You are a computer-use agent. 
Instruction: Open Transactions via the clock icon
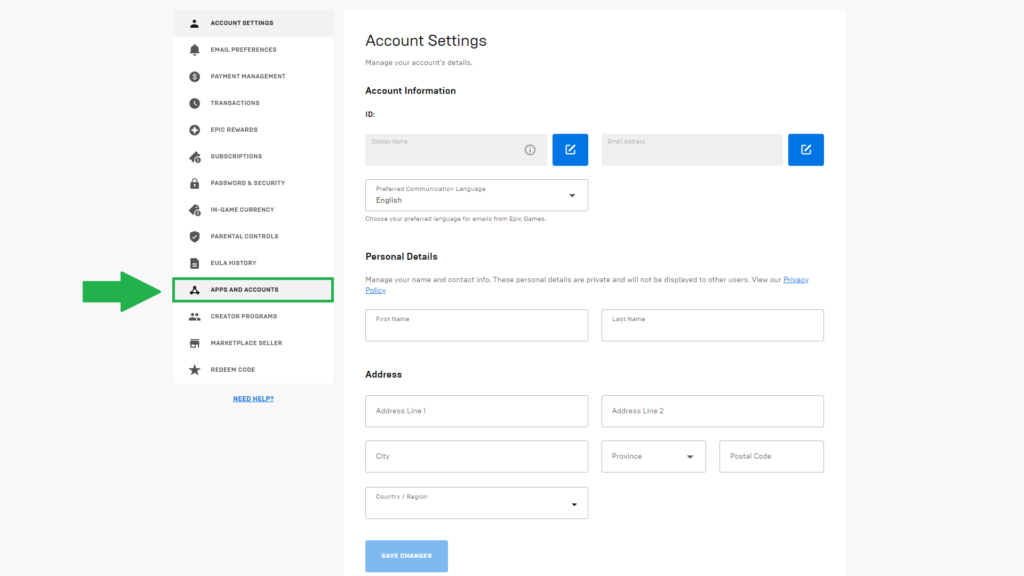[194, 102]
